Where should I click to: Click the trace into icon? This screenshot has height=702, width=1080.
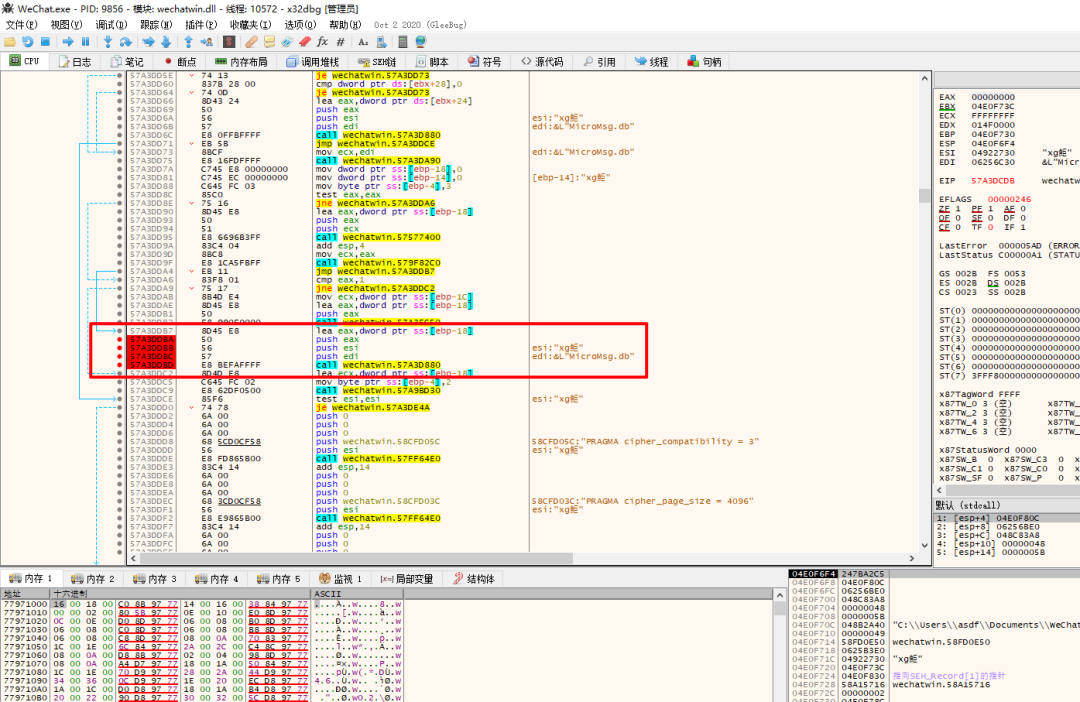pos(148,42)
